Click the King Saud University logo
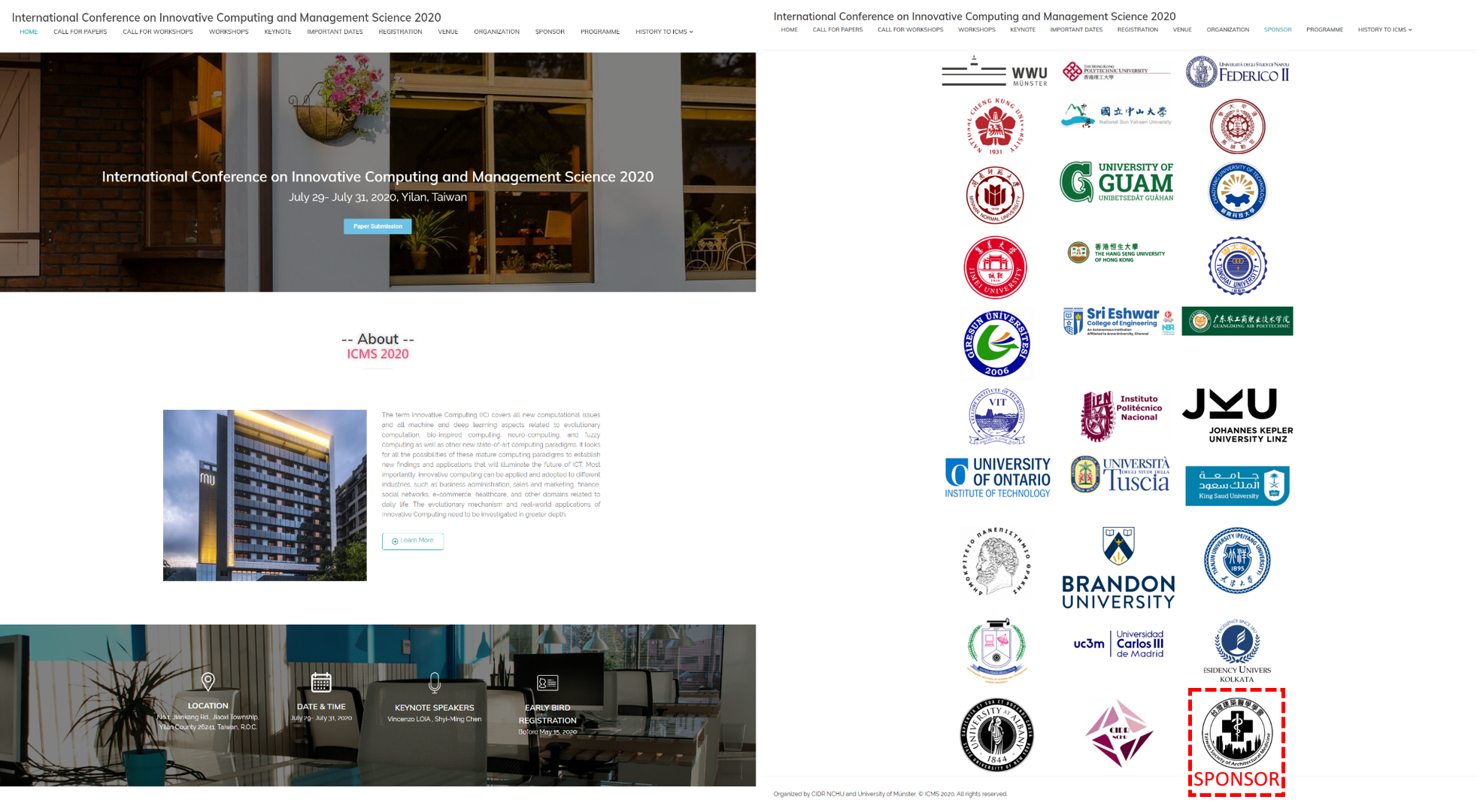Image resolution: width=1477 pixels, height=812 pixels. point(1237,486)
